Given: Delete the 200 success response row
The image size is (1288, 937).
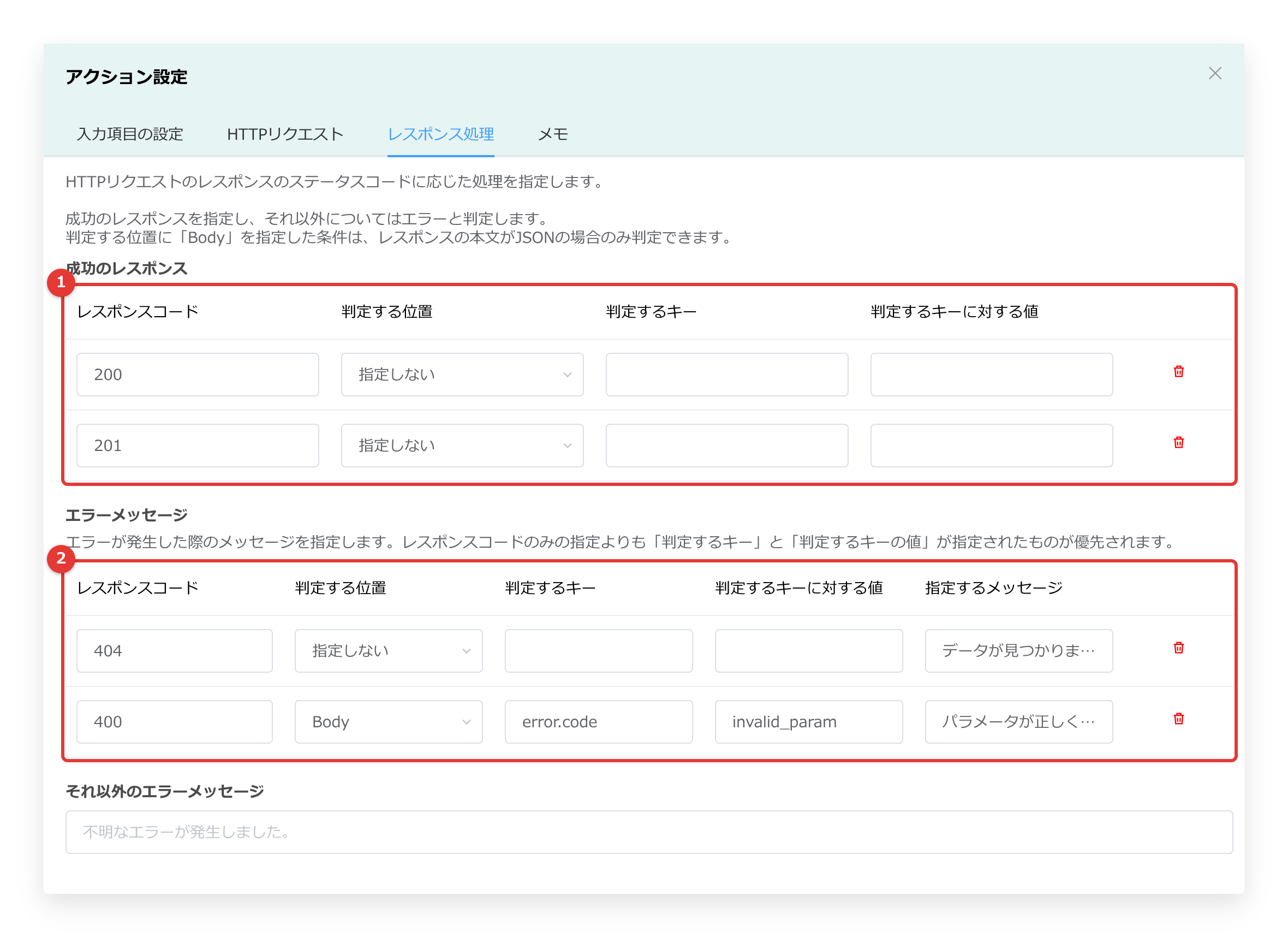Looking at the screenshot, I should [1178, 372].
